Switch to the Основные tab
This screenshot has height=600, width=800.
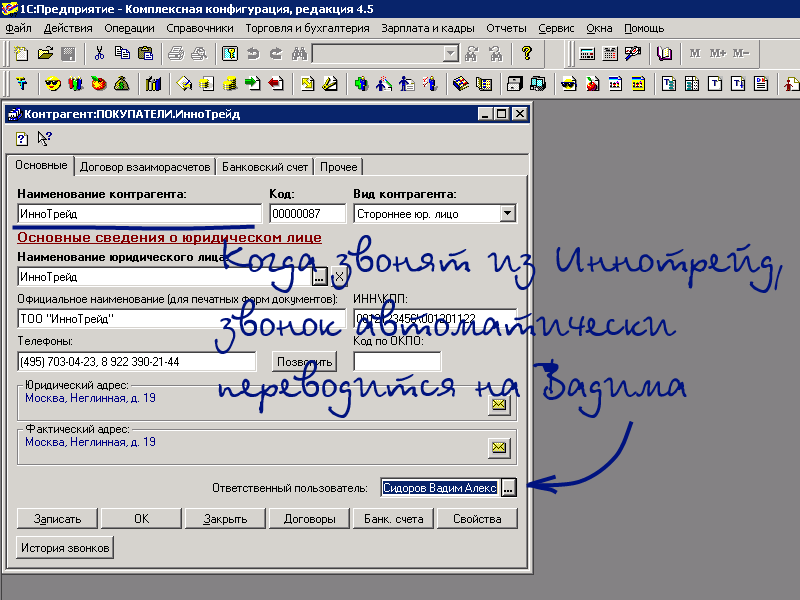tap(41, 165)
